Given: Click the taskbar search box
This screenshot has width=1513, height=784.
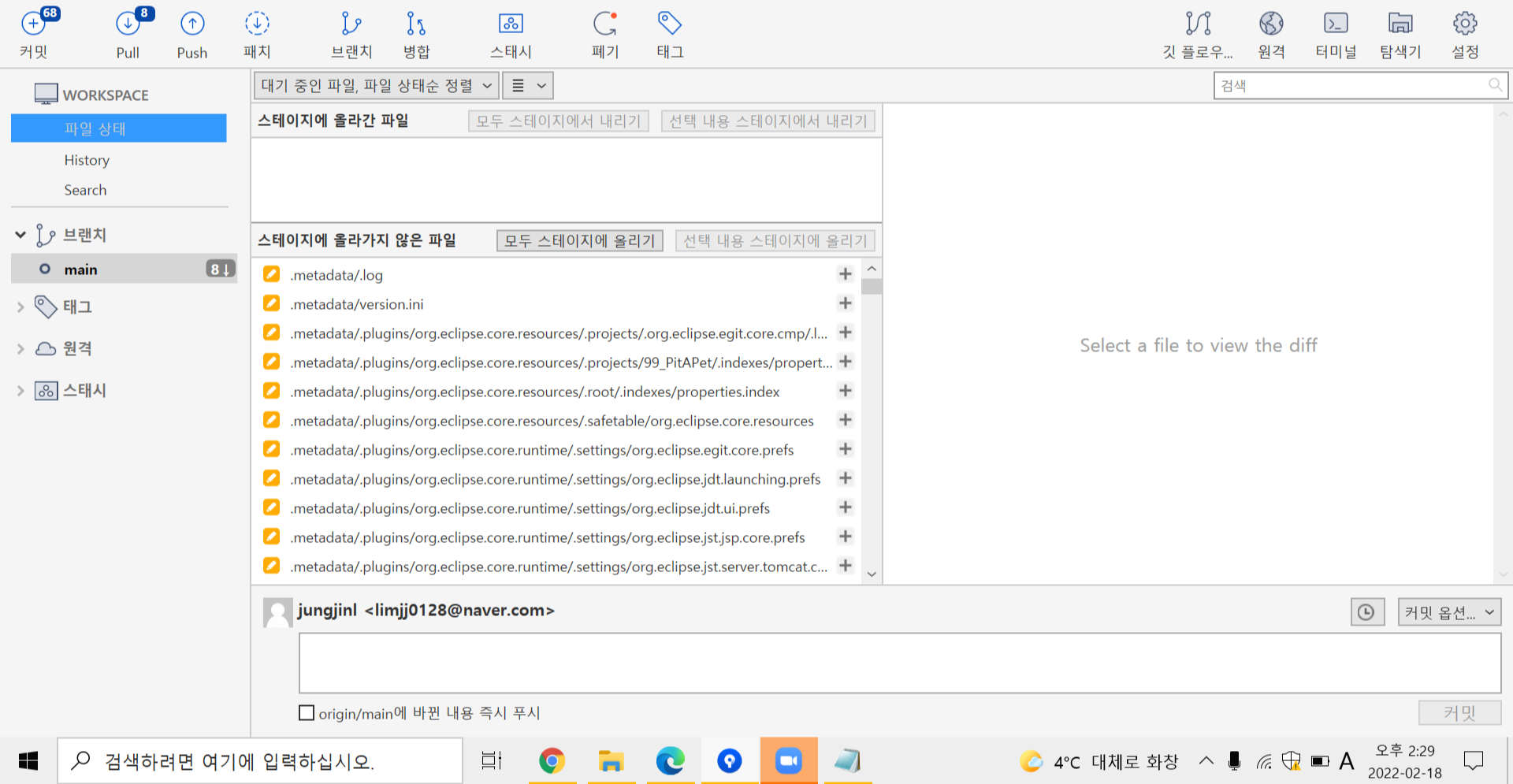Looking at the screenshot, I should click(260, 761).
